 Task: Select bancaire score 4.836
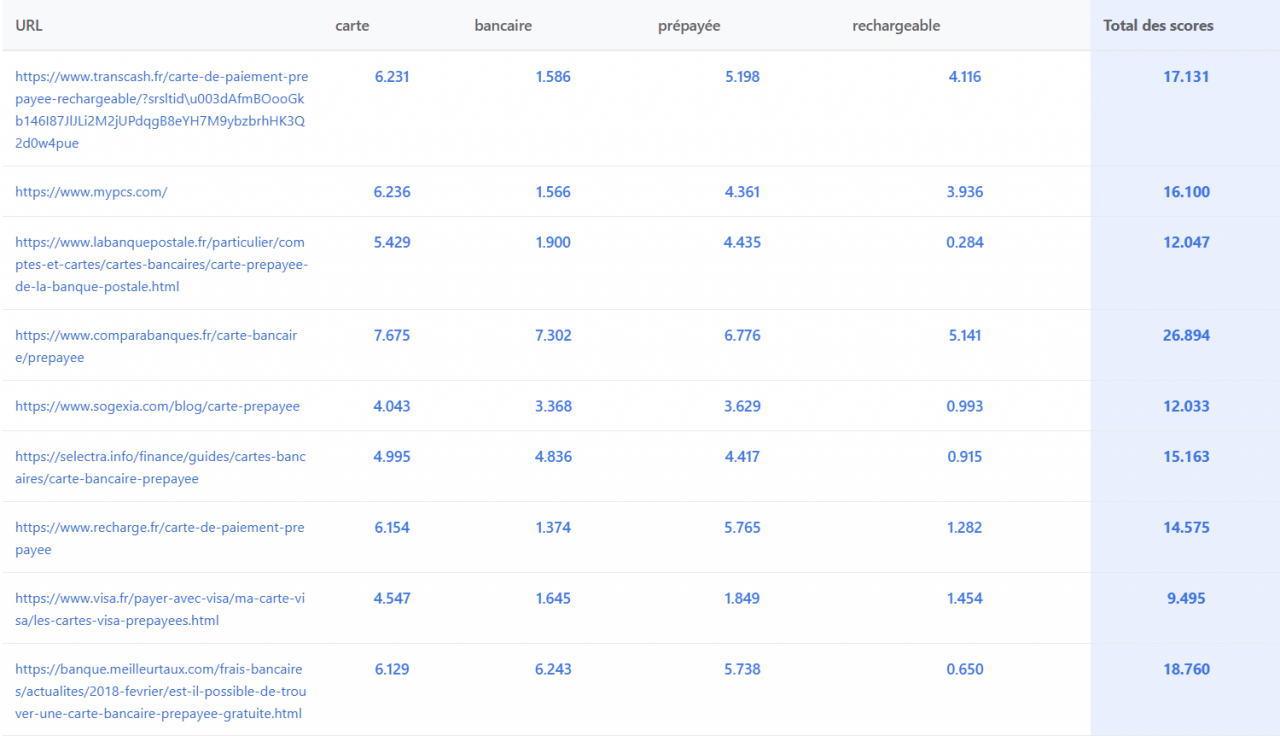(553, 456)
